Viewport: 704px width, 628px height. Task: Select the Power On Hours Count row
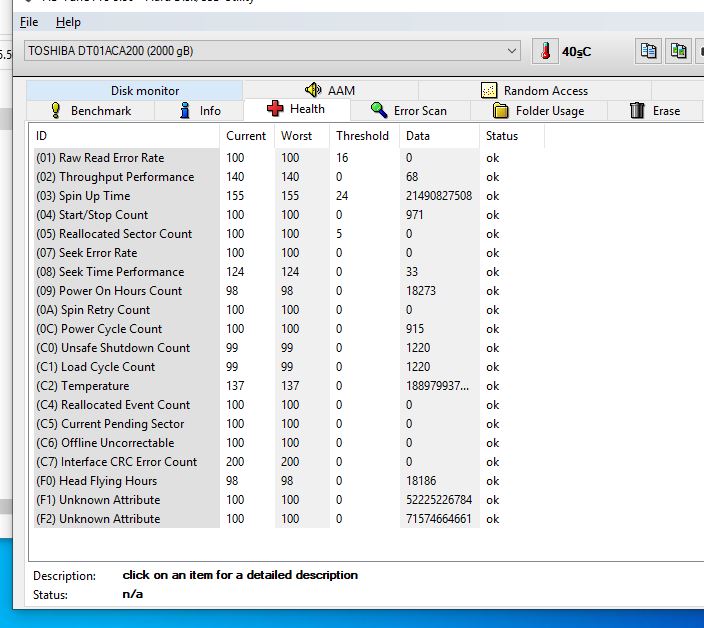[120, 291]
